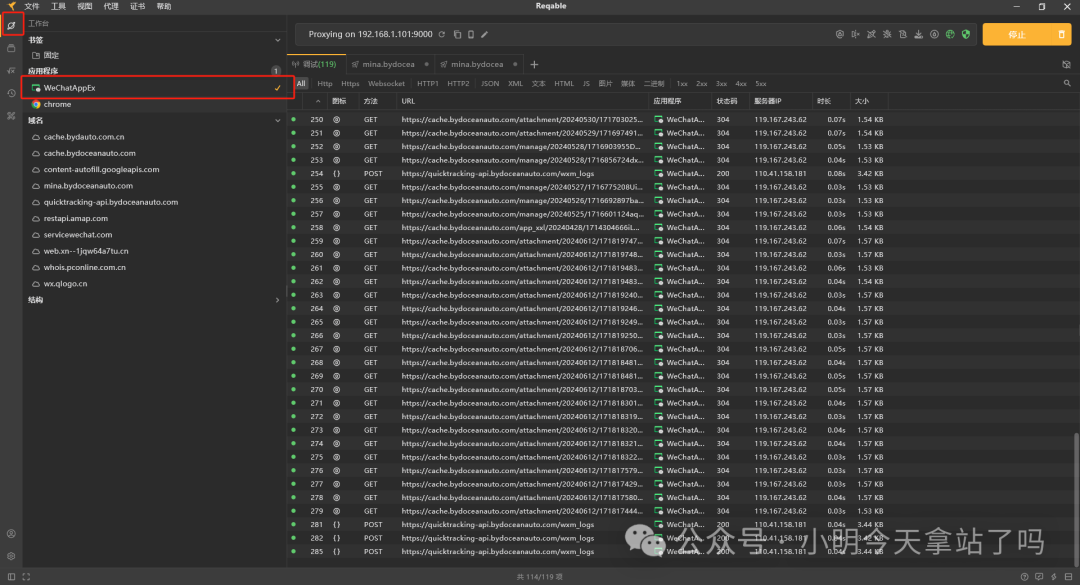Click the icon at right of tab bar
The image size is (1080, 585).
[x=1066, y=65]
